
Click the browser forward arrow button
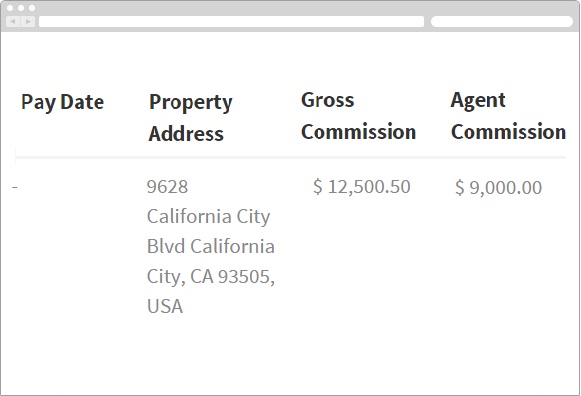(28, 21)
